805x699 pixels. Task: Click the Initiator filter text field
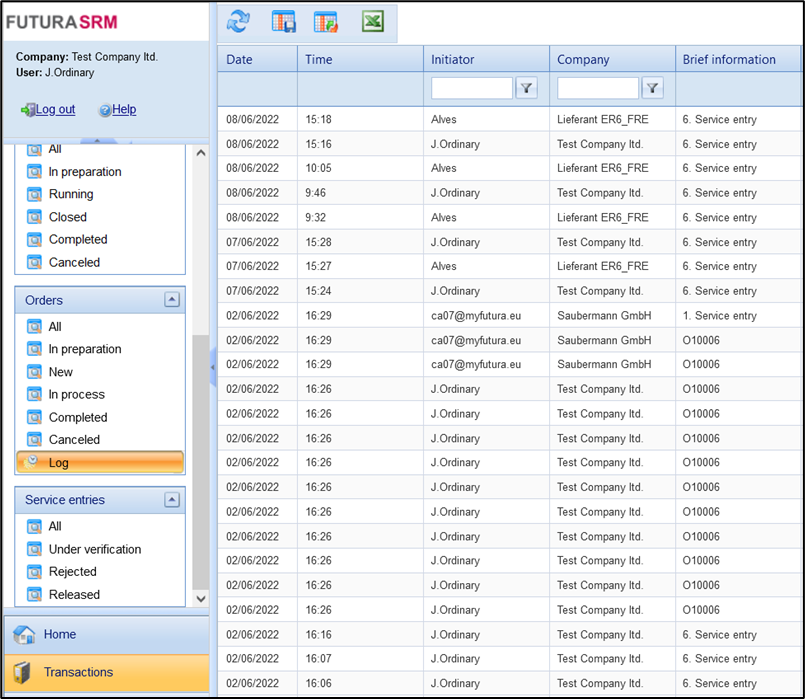(x=471, y=89)
